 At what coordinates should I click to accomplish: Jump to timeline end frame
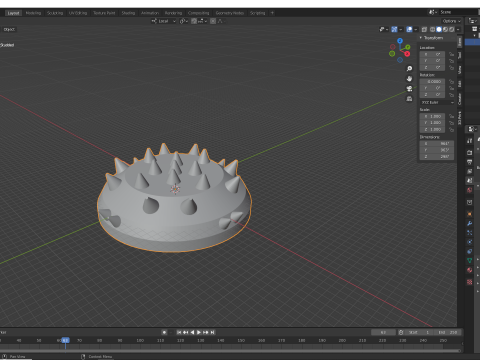pyautogui.click(x=213, y=332)
